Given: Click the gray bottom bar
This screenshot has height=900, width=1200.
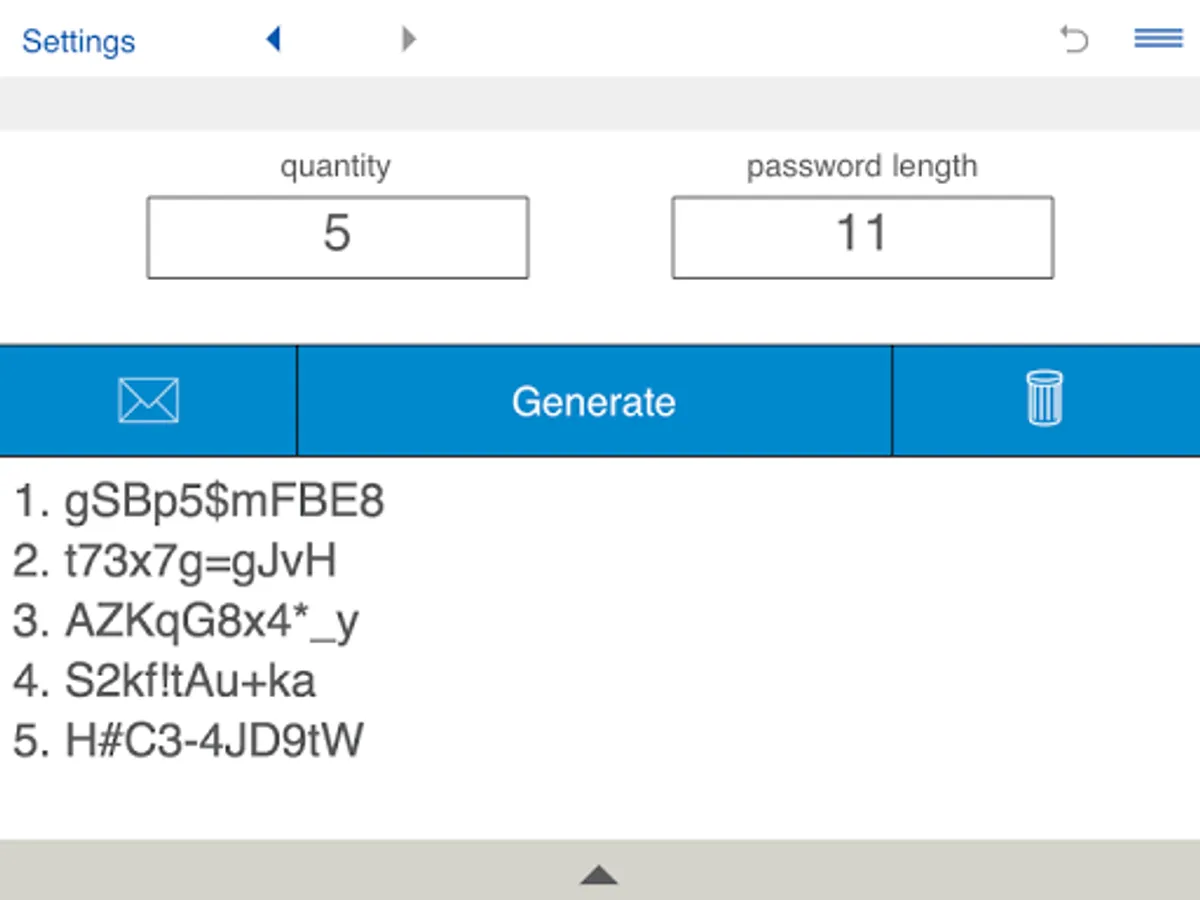Looking at the screenshot, I should coord(600,870).
